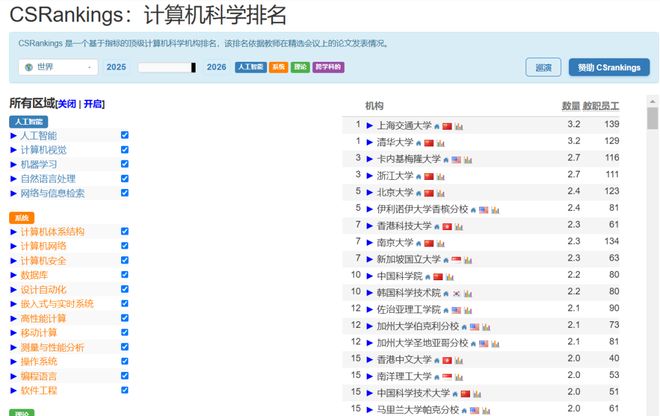Select the orange 系统 tag in the header
The height and width of the screenshot is (416, 660).
tap(278, 67)
